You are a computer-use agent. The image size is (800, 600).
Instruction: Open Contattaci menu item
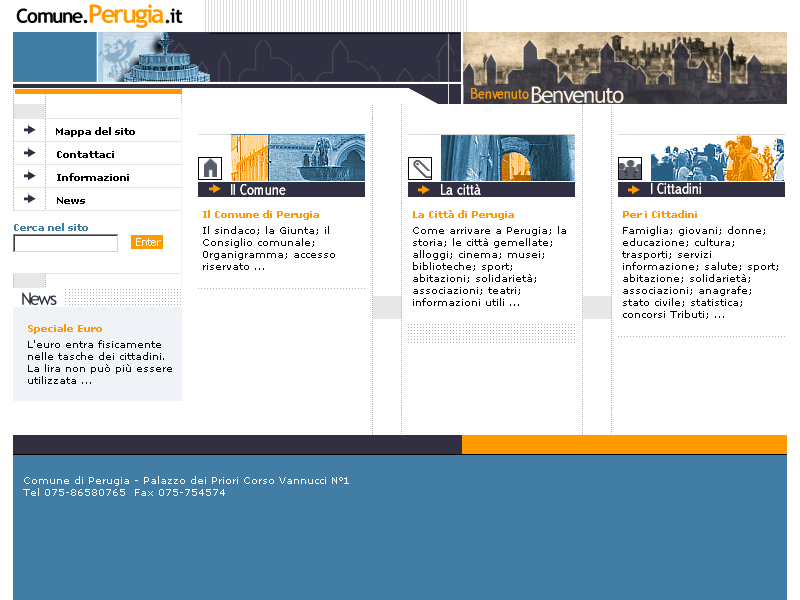coord(85,155)
